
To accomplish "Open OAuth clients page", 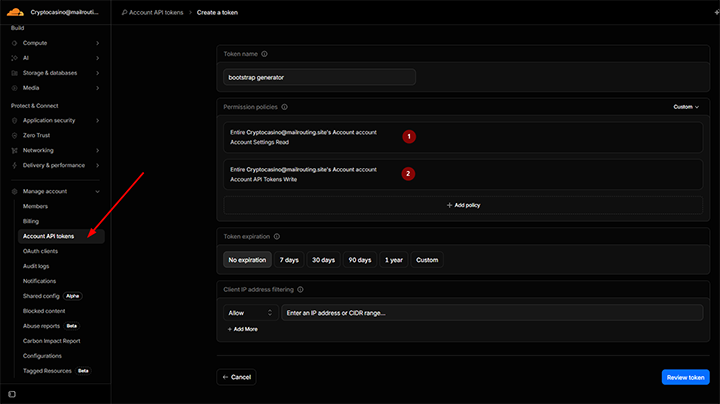I will (40, 251).
